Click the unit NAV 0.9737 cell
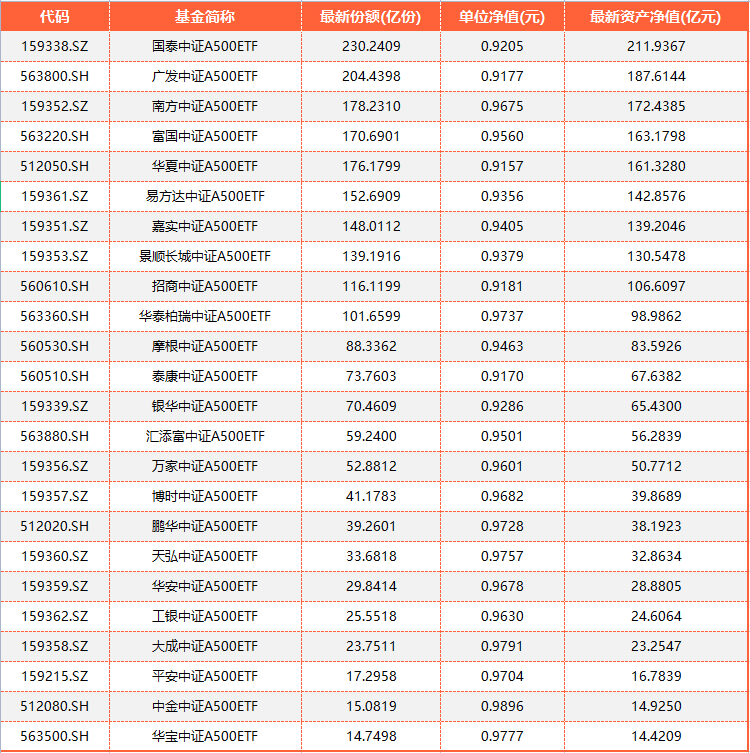The image size is (750, 753). 502,316
